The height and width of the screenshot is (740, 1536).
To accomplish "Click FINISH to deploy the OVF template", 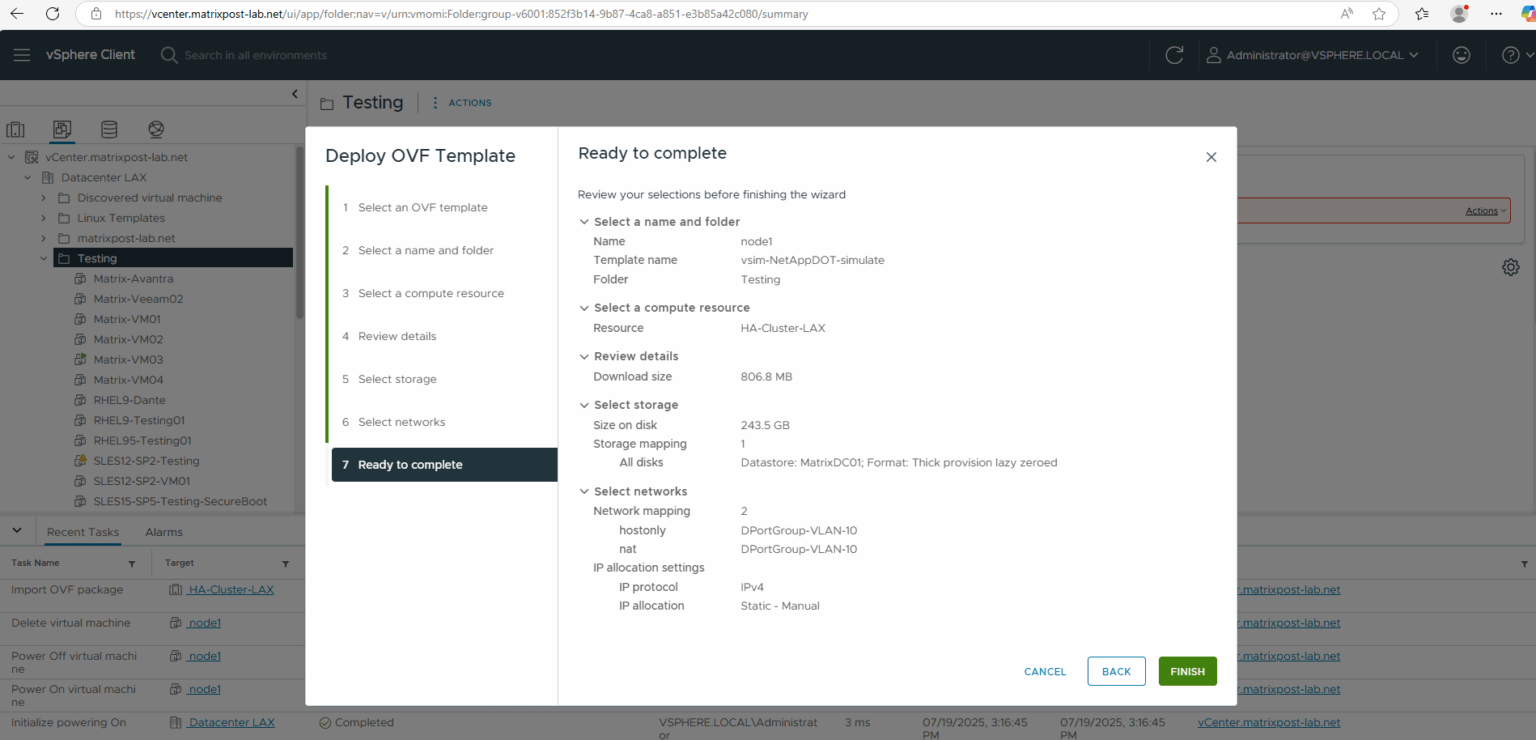I will click(1187, 671).
